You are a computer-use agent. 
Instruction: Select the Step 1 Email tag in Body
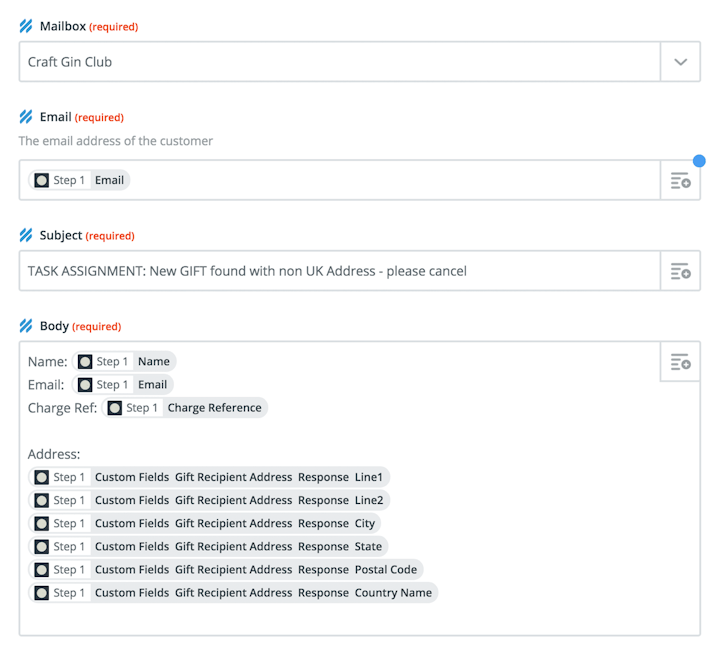123,385
